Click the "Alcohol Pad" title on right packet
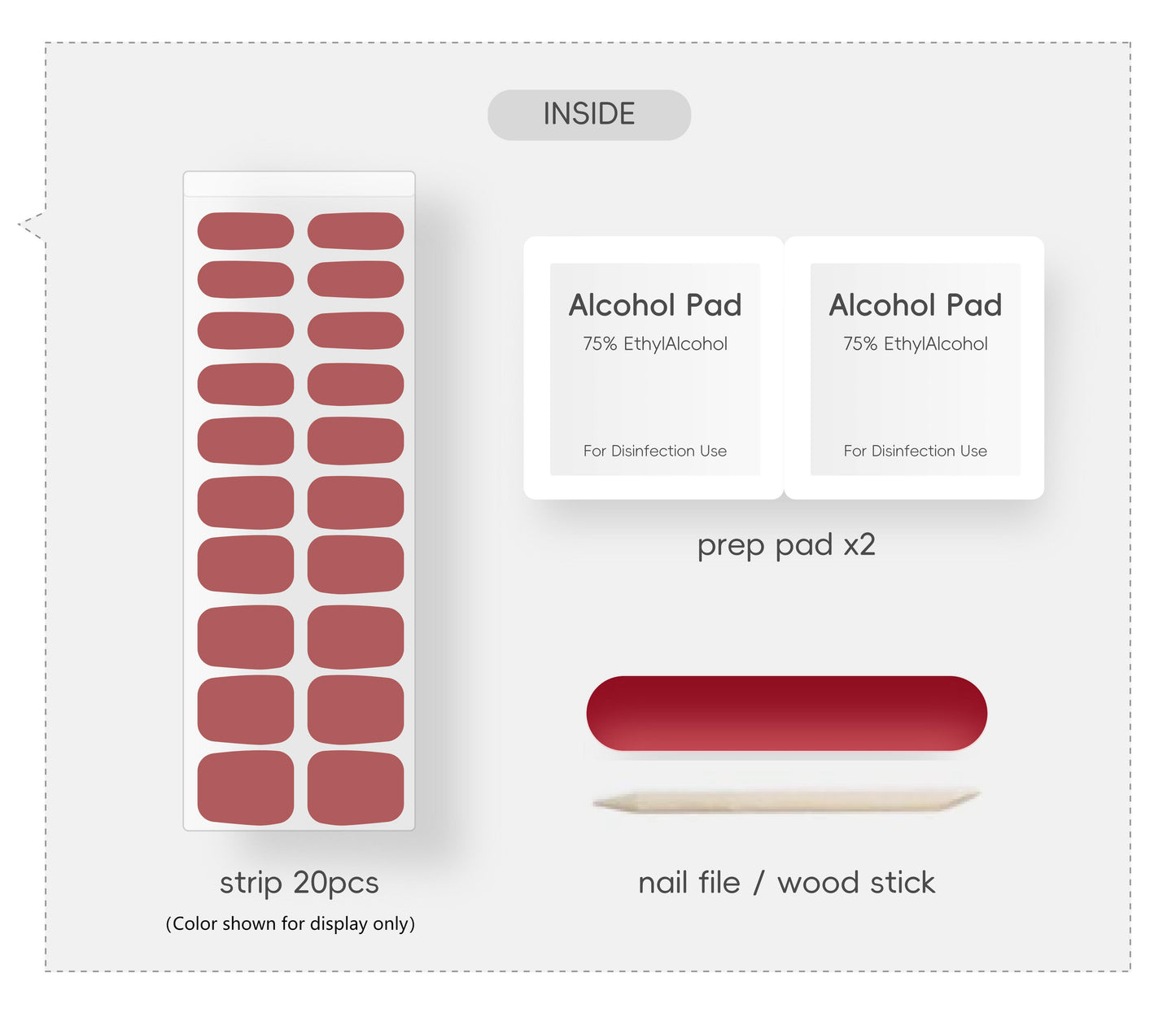 click(915, 305)
